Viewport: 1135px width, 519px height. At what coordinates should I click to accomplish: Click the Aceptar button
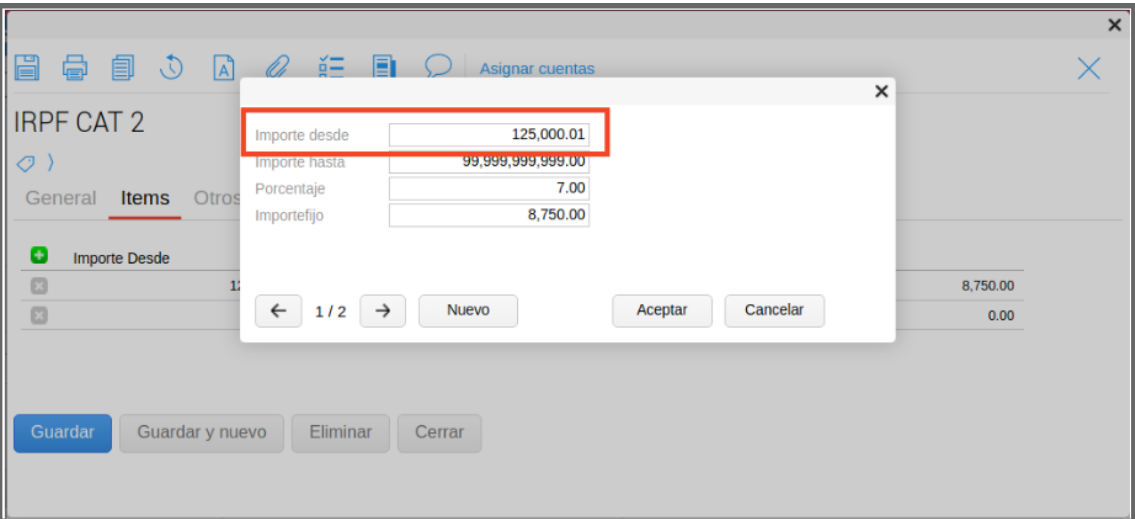coord(662,311)
